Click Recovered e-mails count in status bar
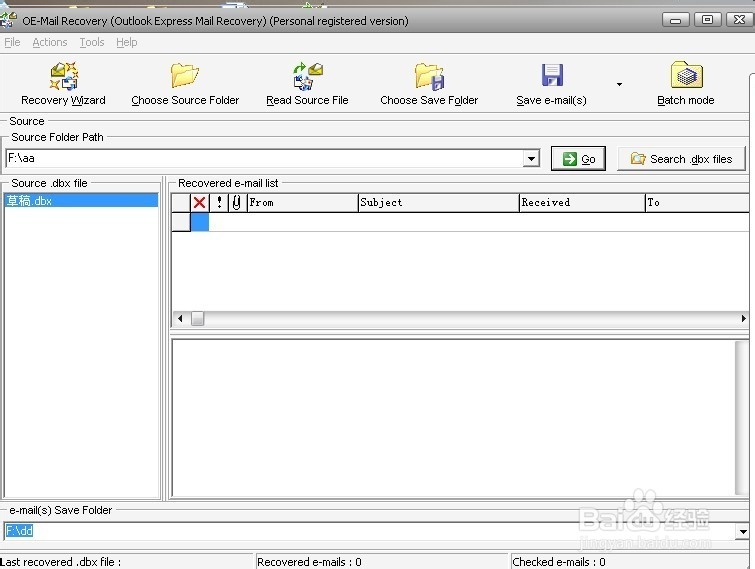Screen dimensions: 755x569 [x=309, y=562]
